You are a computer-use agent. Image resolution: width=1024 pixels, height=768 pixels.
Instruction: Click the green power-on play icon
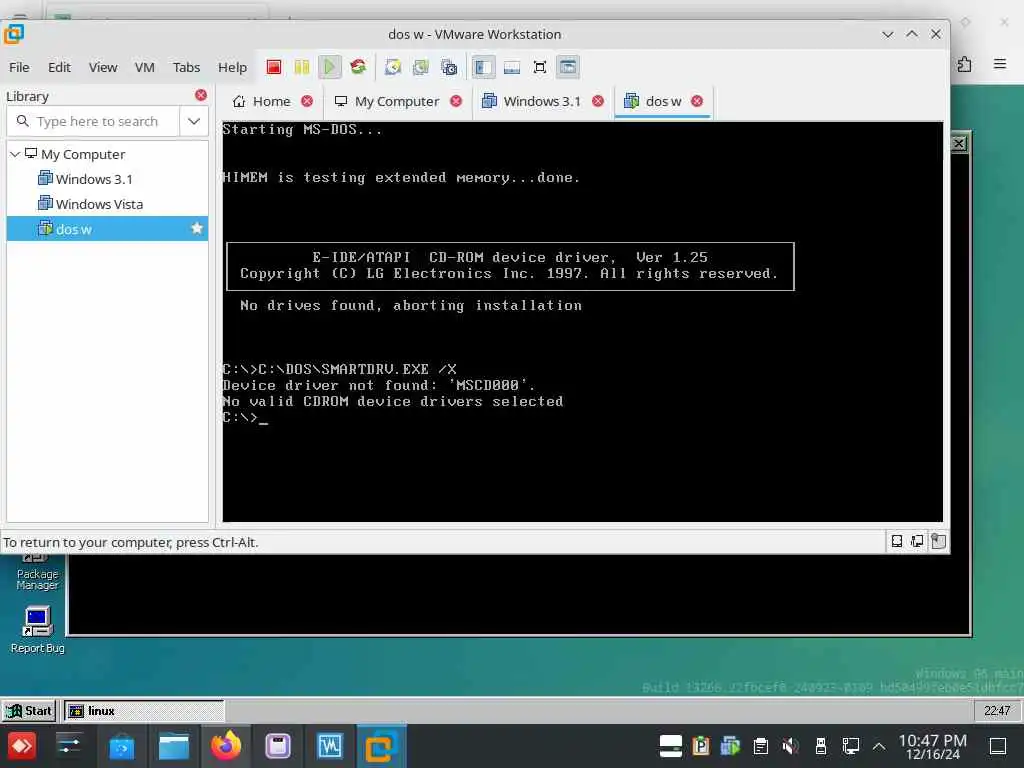pyautogui.click(x=330, y=67)
